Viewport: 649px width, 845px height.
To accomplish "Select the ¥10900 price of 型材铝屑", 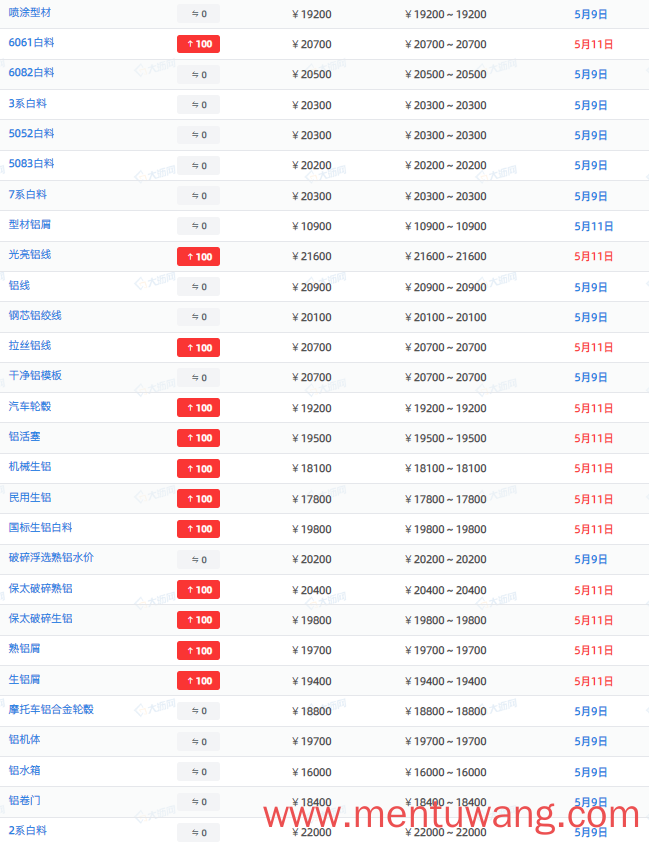I will point(312,226).
